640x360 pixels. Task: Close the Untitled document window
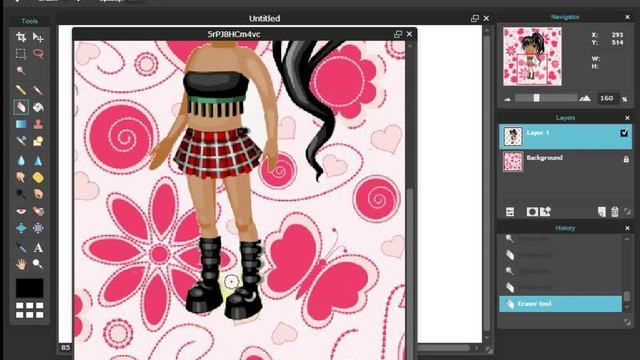[x=486, y=18]
